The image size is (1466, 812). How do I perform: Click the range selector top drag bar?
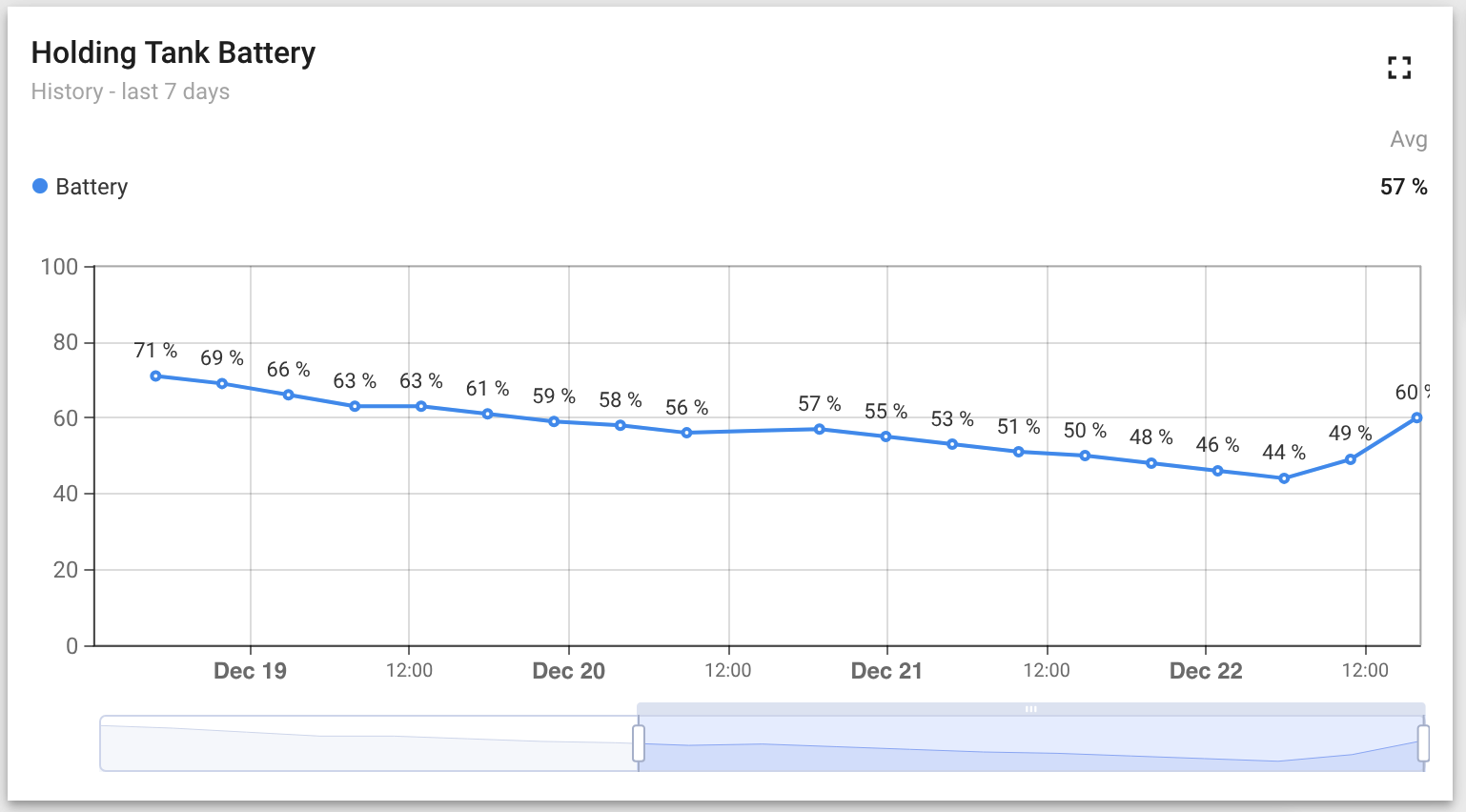pyautogui.click(x=1030, y=709)
